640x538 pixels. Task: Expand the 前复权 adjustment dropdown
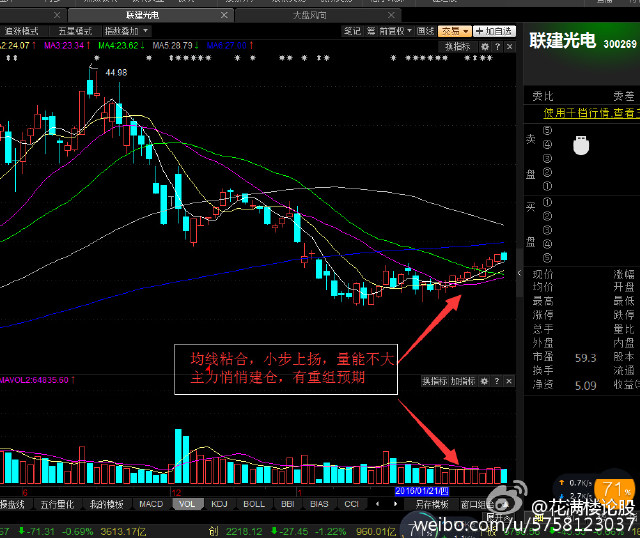point(396,31)
